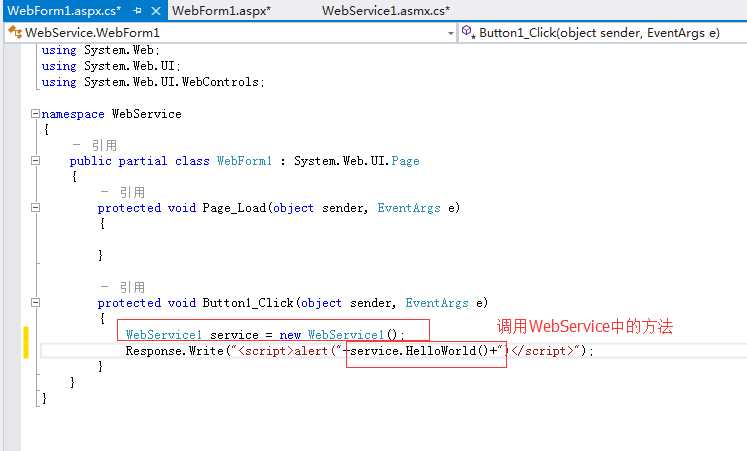The width and height of the screenshot is (747, 451).
Task: Click the 'WebService' namespace name
Action: (147, 114)
